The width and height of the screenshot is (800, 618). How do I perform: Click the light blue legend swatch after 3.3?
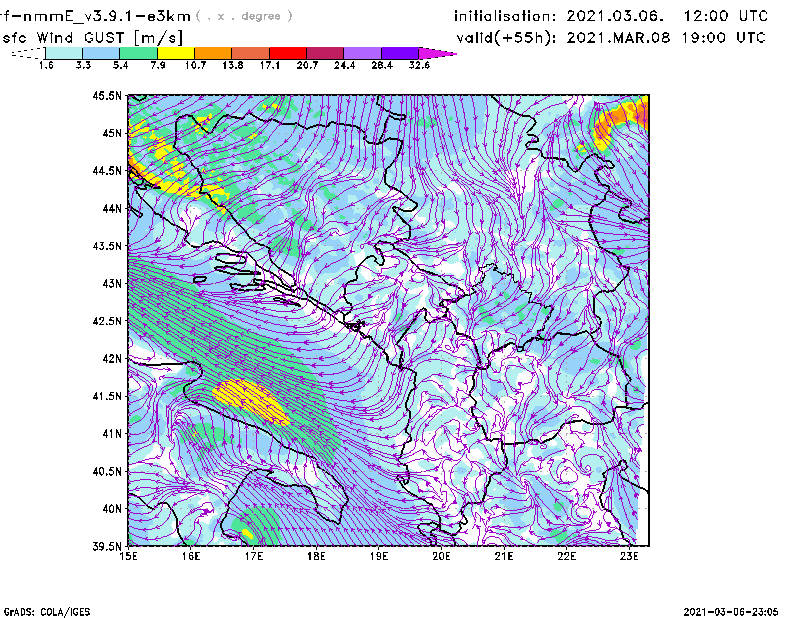click(101, 53)
